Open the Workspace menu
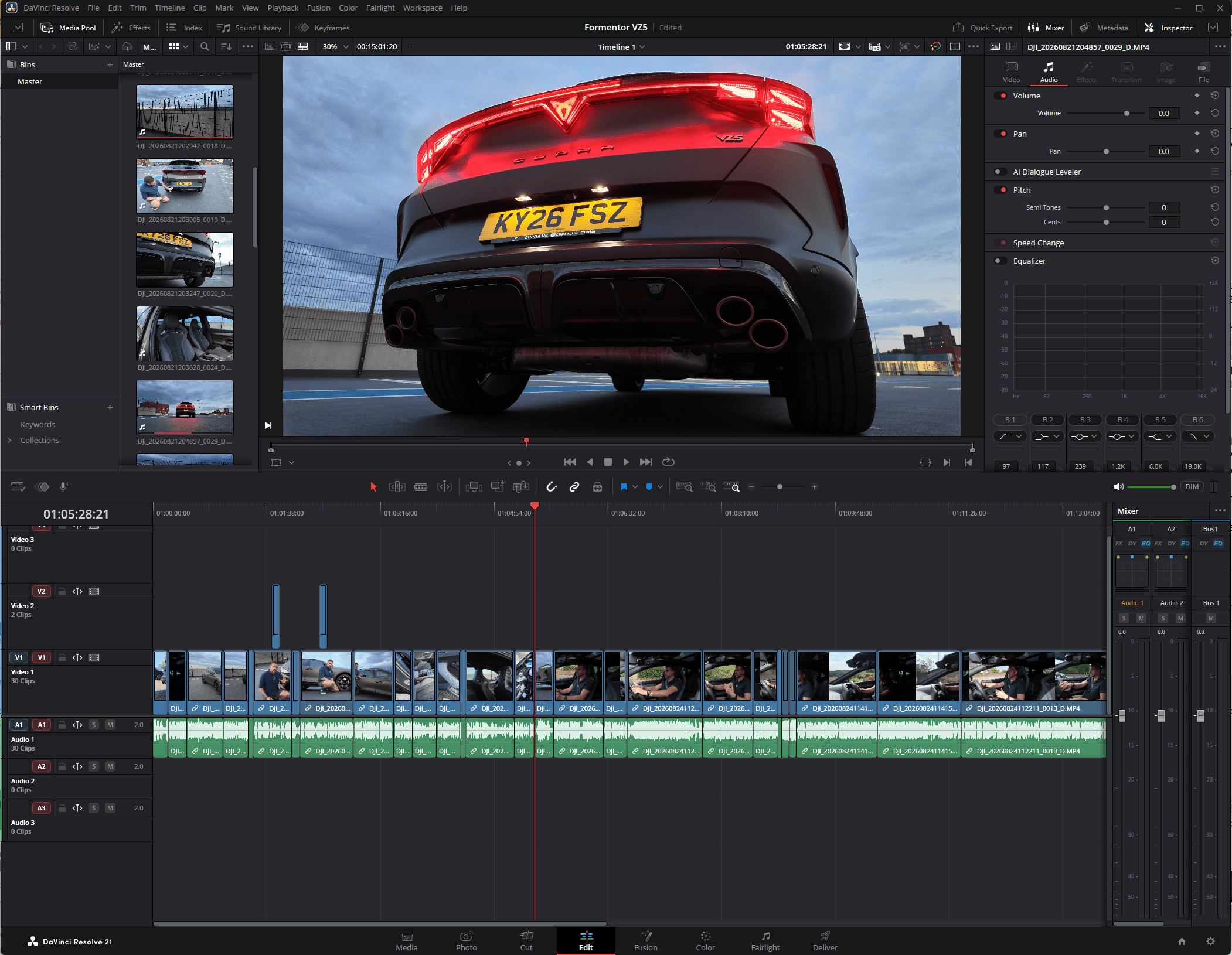The image size is (1232, 955). coord(422,8)
